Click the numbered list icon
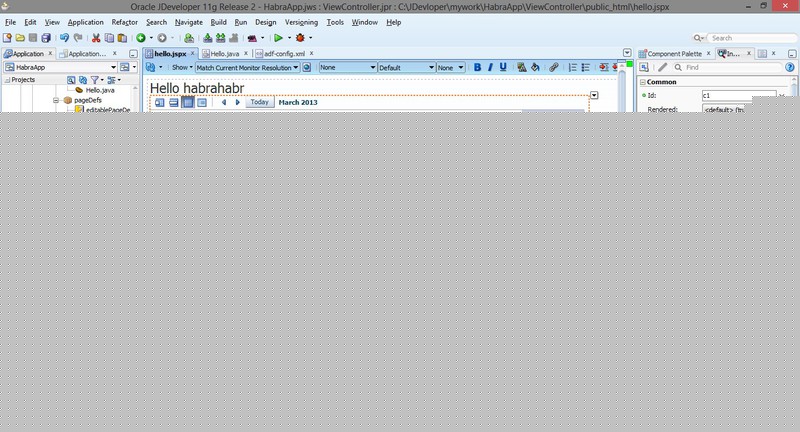This screenshot has width=800, height=432. [x=572, y=67]
